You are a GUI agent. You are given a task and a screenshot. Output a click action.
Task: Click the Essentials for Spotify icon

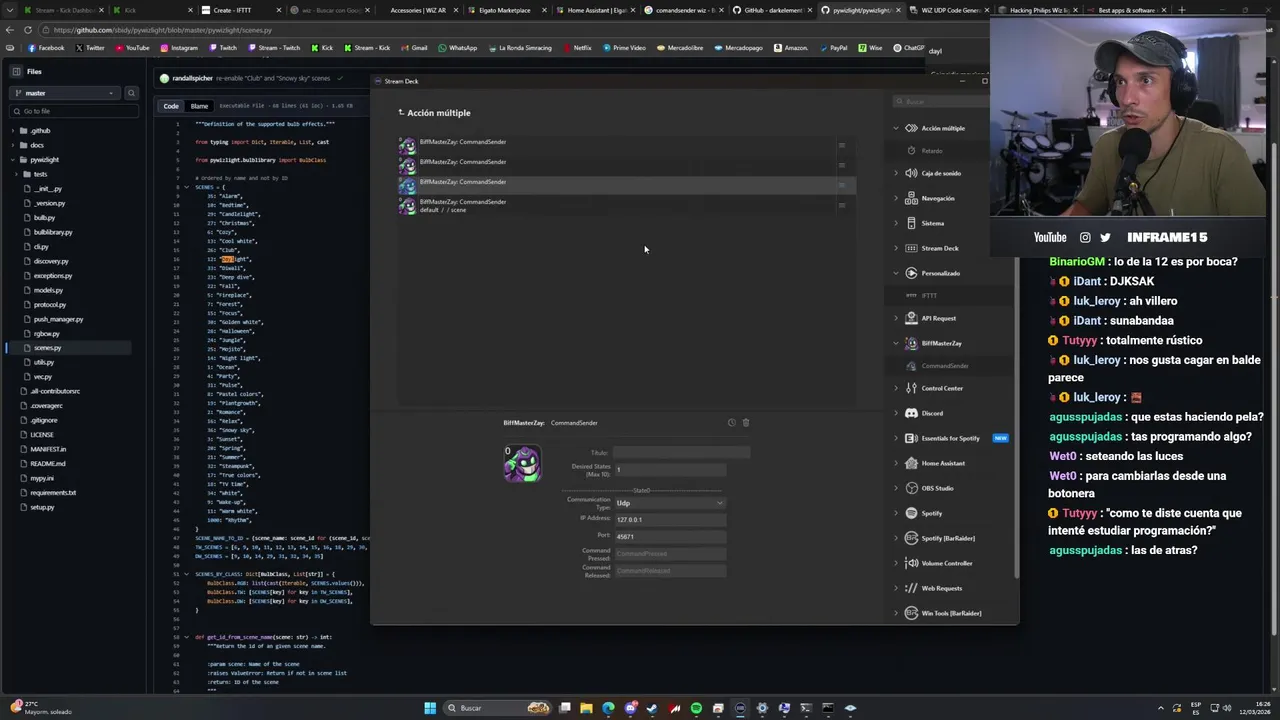point(911,438)
